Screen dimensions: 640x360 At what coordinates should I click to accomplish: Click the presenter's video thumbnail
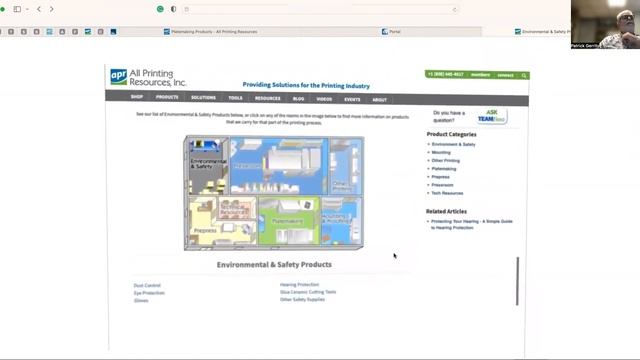pos(605,24)
